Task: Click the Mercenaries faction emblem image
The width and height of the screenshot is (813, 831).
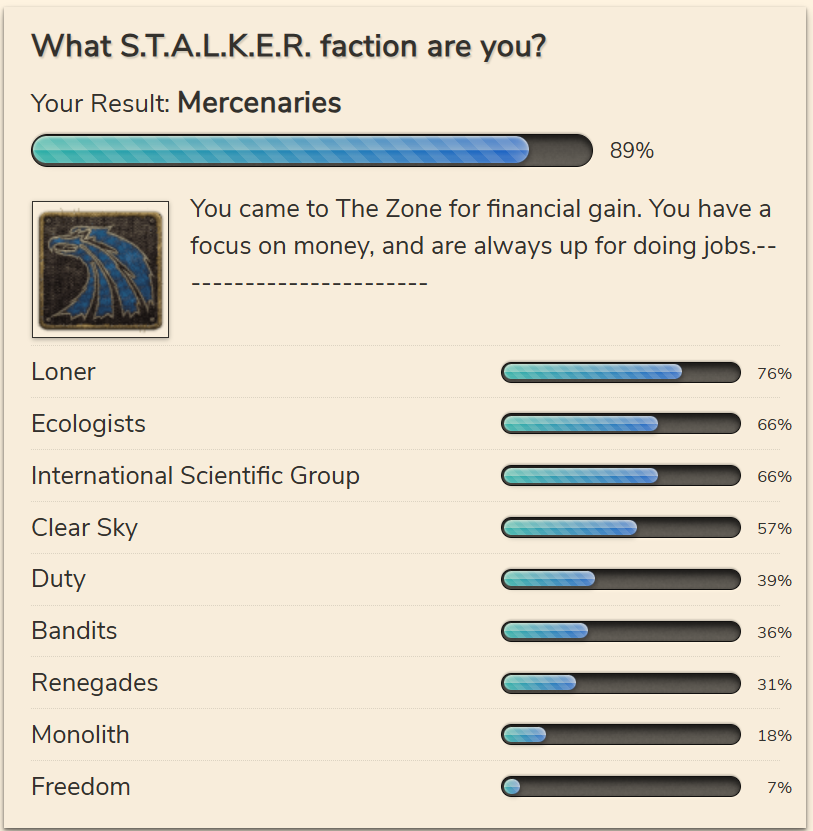Action: click(100, 269)
